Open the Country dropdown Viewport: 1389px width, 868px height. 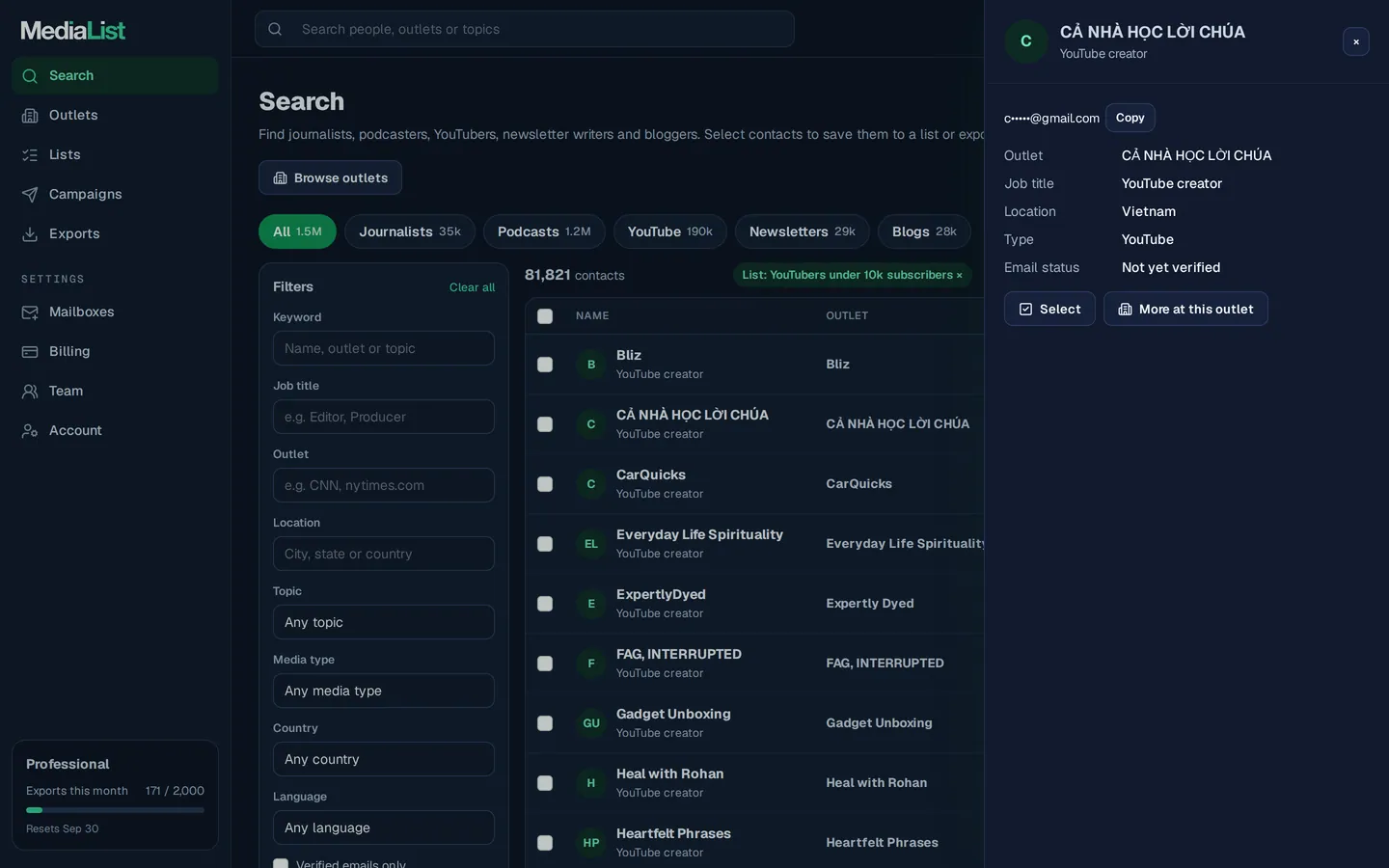coord(384,759)
